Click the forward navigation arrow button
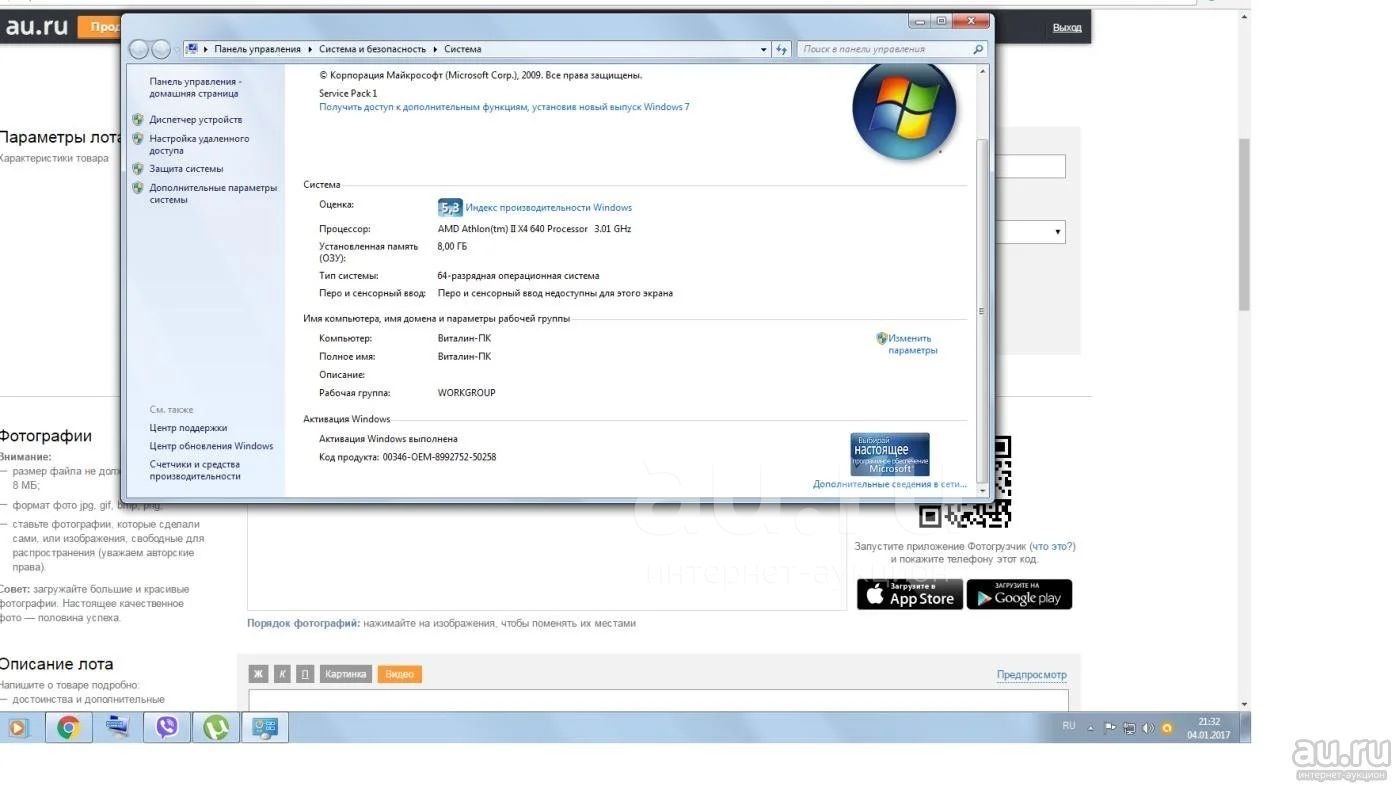Viewport: 1400px width, 786px height. tap(163, 49)
